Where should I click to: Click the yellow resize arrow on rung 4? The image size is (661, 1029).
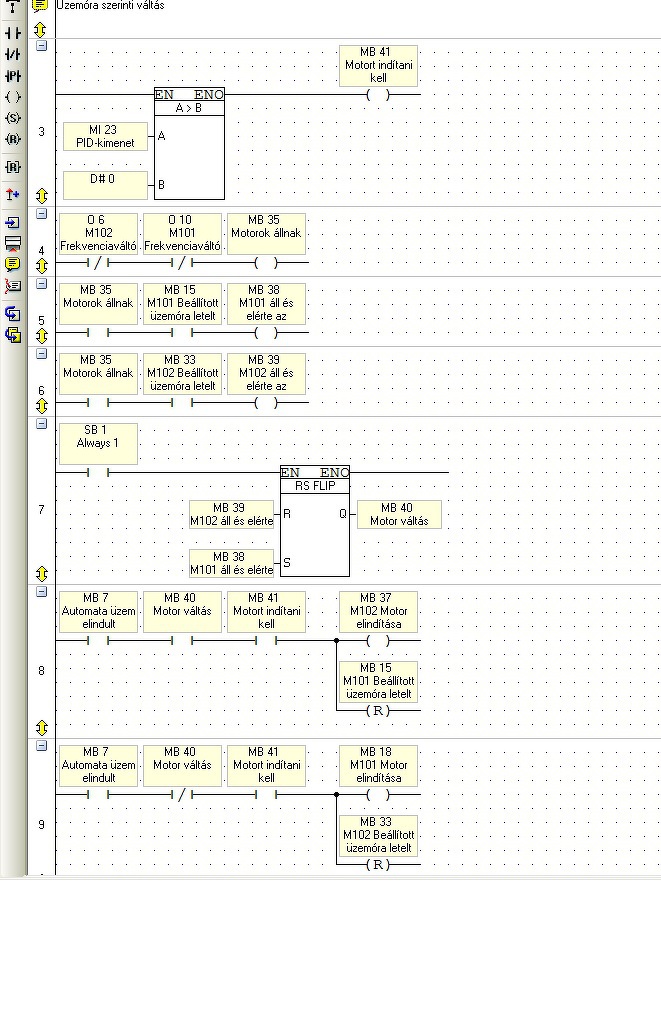click(41, 266)
